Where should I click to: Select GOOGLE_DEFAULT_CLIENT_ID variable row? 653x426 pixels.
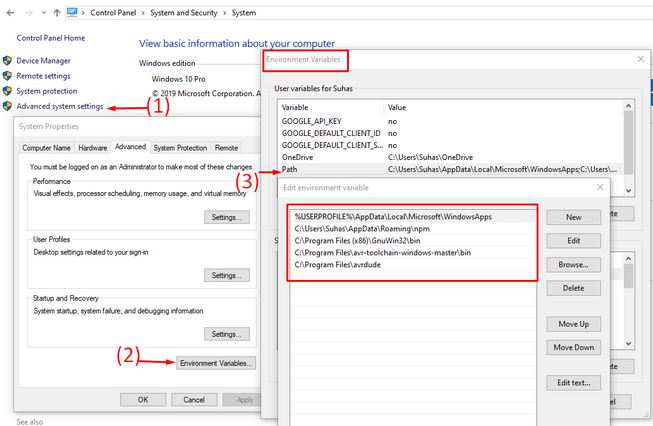(451, 133)
